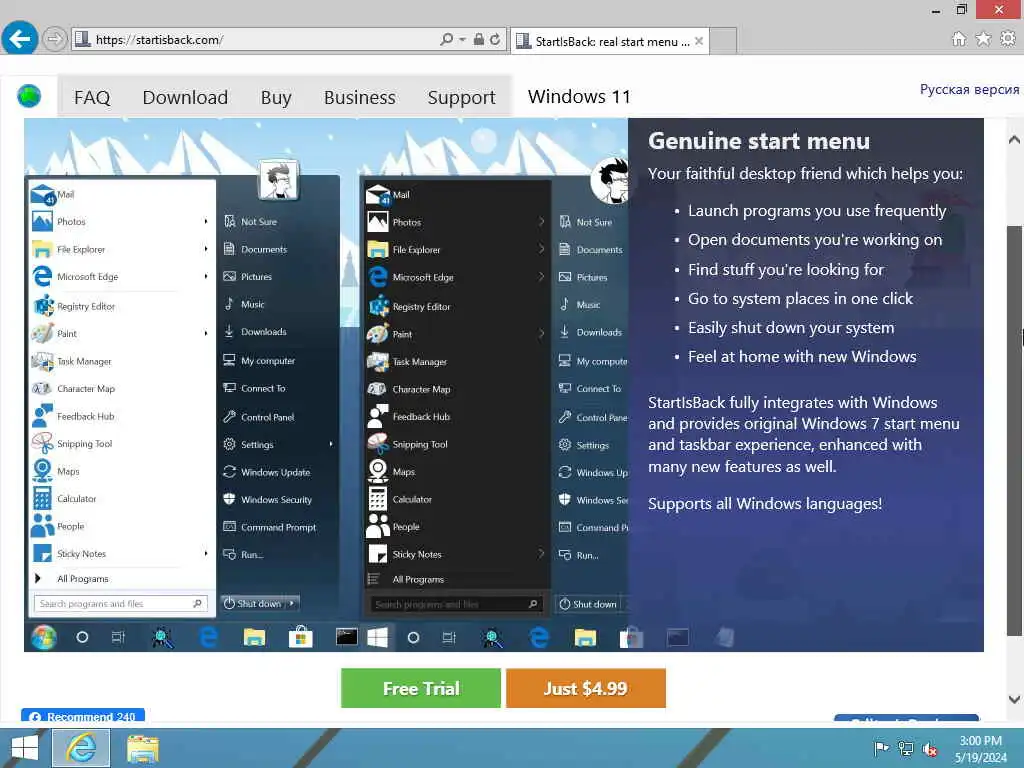Click the vertical scrollbar thumb

tap(1014, 431)
